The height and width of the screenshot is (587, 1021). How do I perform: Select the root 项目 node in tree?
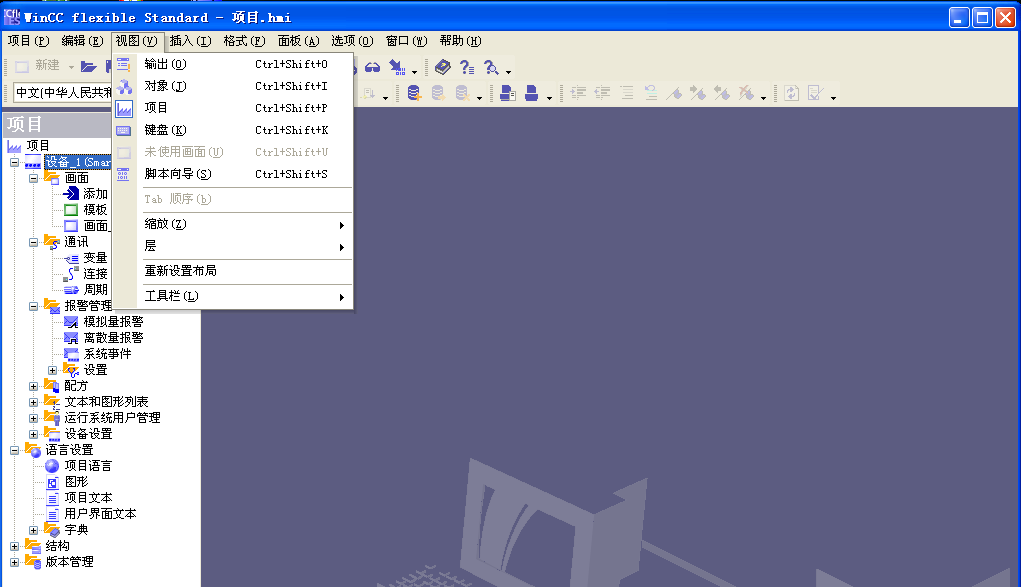[37, 146]
